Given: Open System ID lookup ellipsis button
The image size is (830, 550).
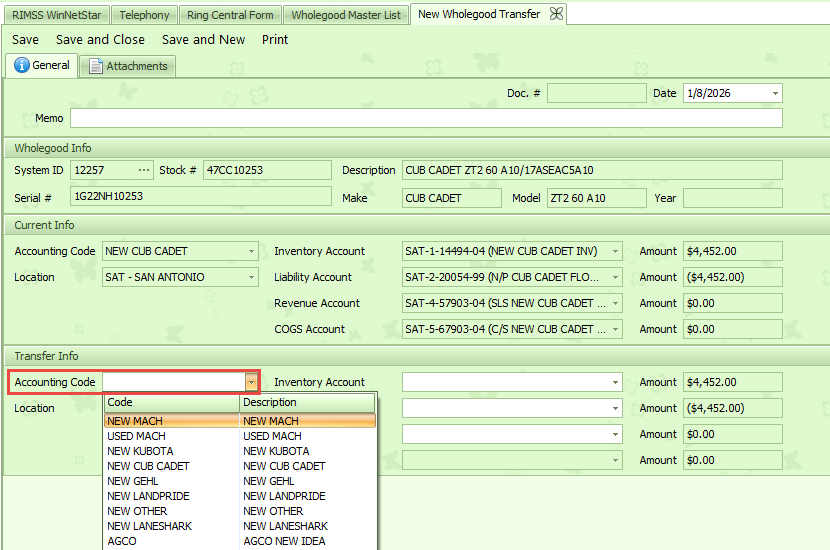Looking at the screenshot, I should 143,170.
